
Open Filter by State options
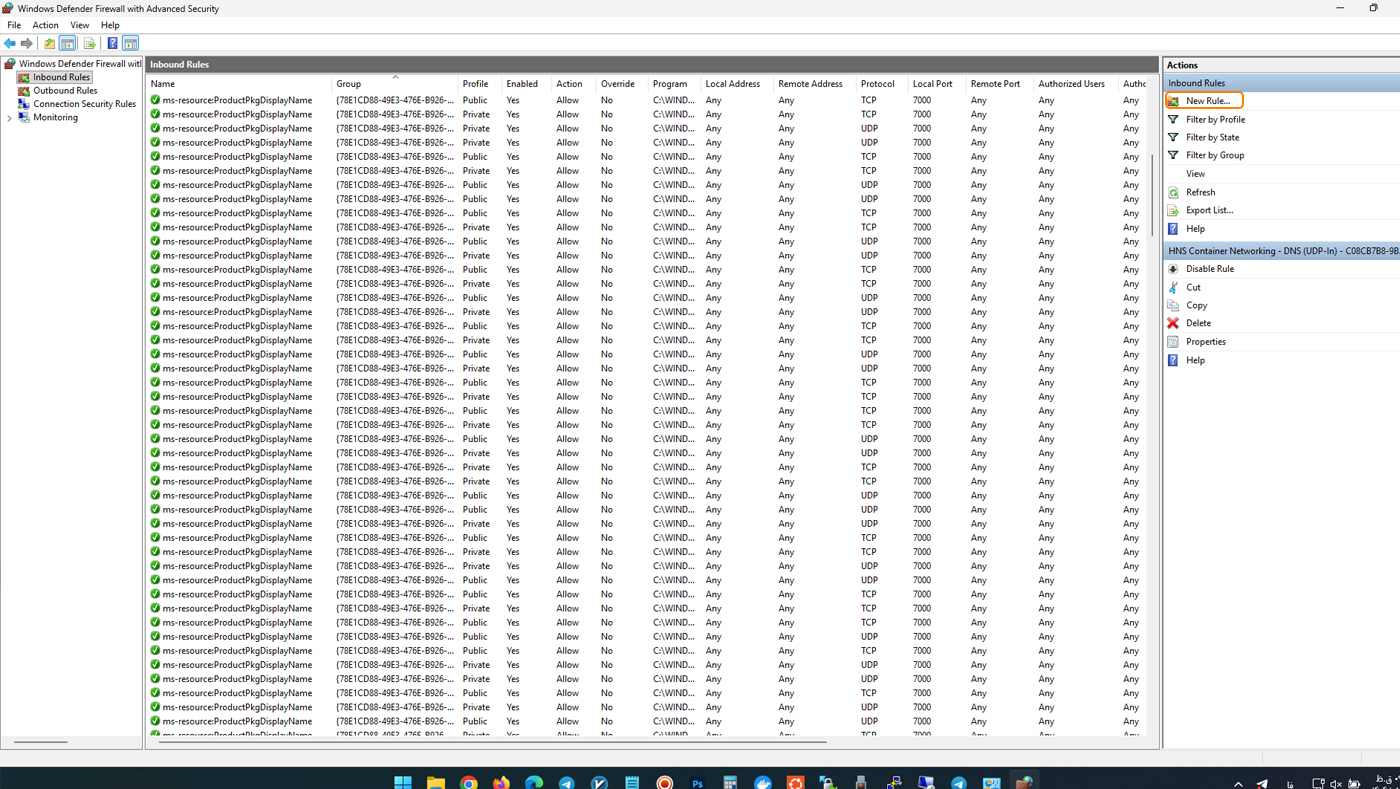tap(1212, 137)
